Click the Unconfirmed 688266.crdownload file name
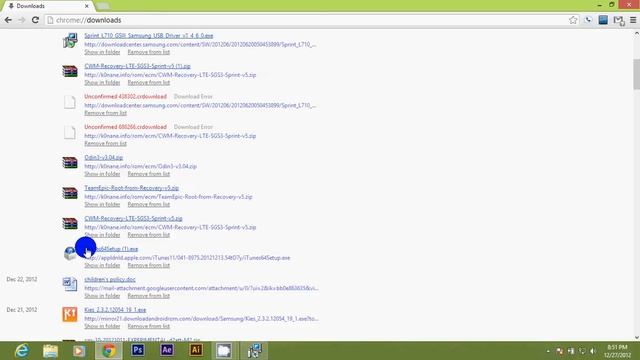The height and width of the screenshot is (360, 640). (126, 127)
